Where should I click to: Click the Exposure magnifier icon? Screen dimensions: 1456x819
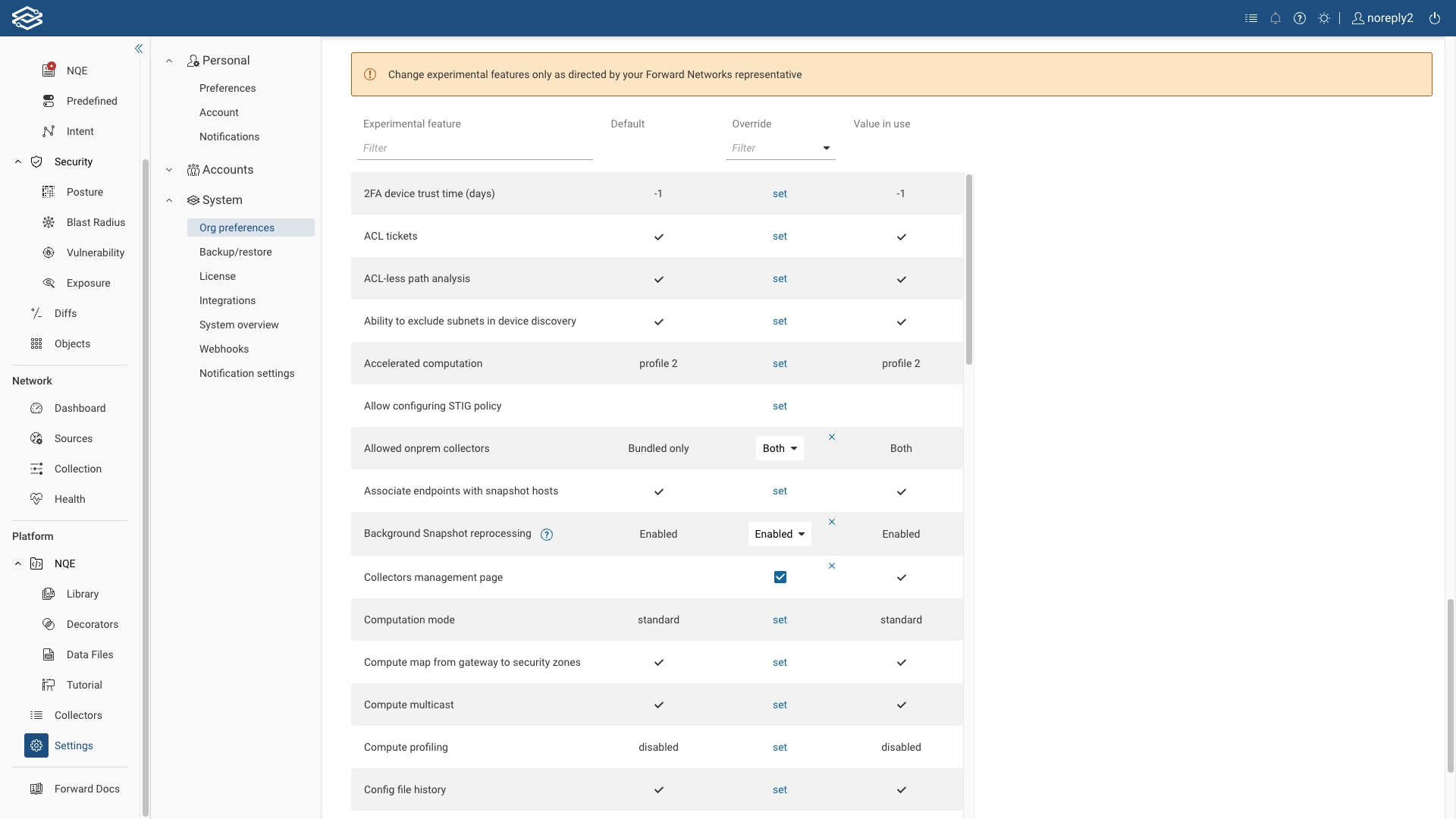tap(49, 283)
